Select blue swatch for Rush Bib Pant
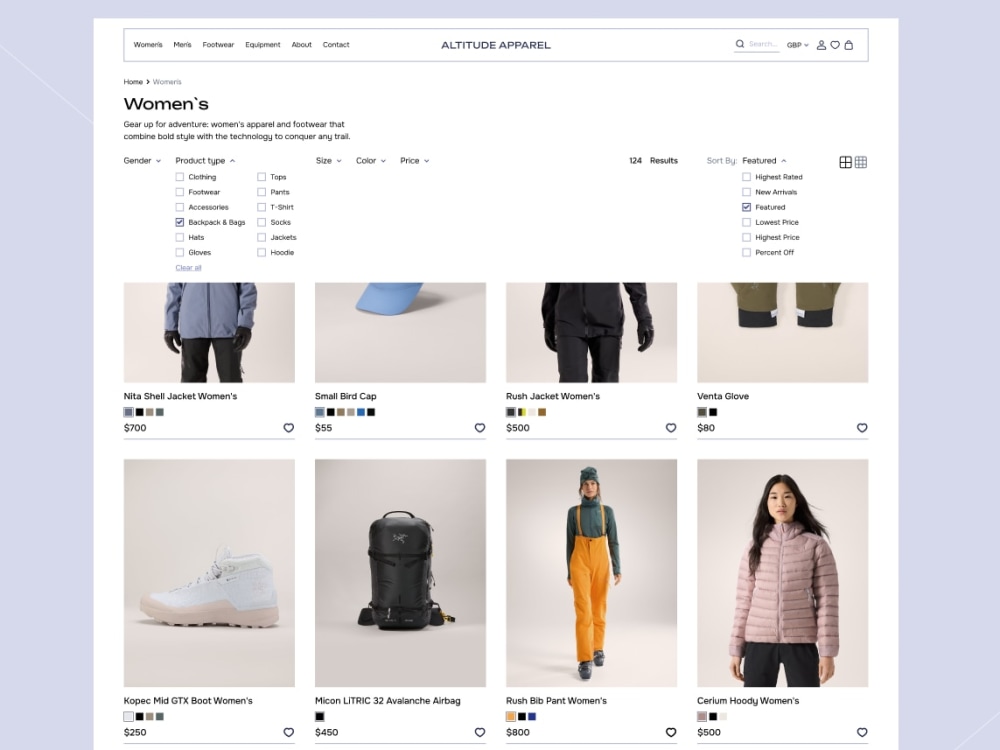 [532, 716]
